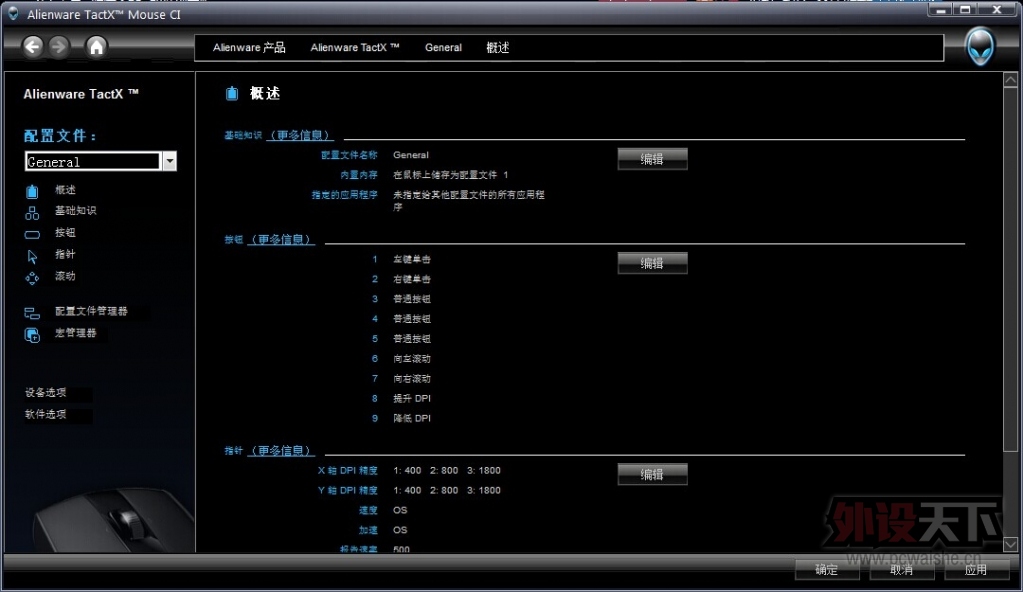Open 按钮 section via its rectangle icon

pyautogui.click(x=32, y=234)
